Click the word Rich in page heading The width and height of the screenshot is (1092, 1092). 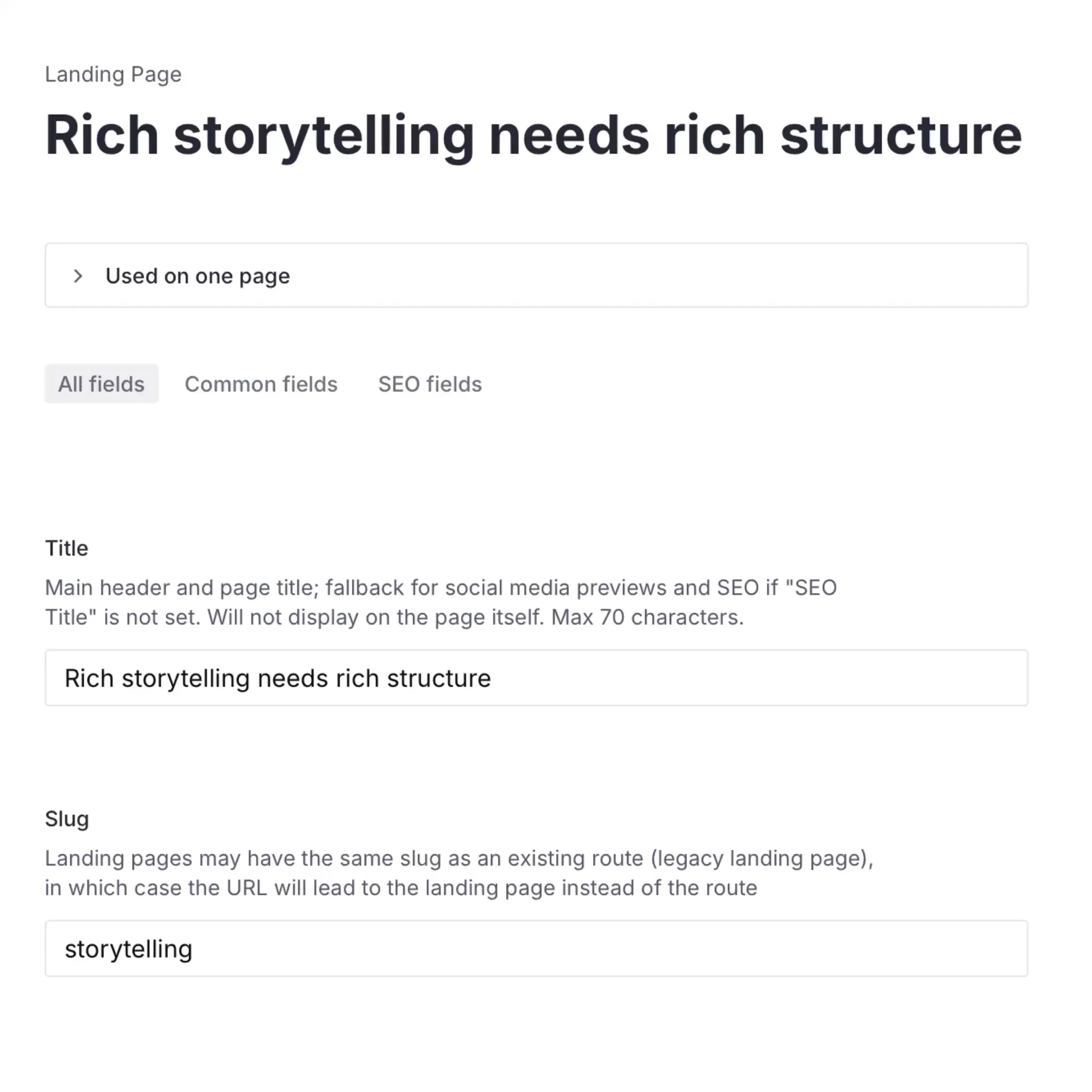(x=102, y=135)
